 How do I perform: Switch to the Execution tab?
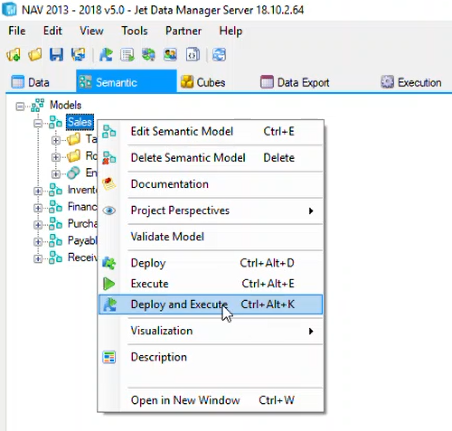tap(411, 82)
